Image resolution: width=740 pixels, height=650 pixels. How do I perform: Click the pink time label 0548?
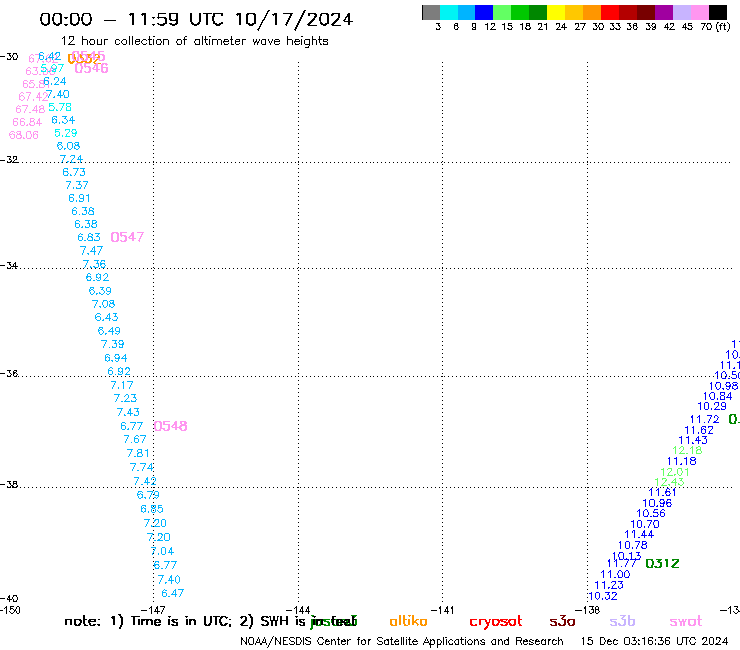(170, 426)
